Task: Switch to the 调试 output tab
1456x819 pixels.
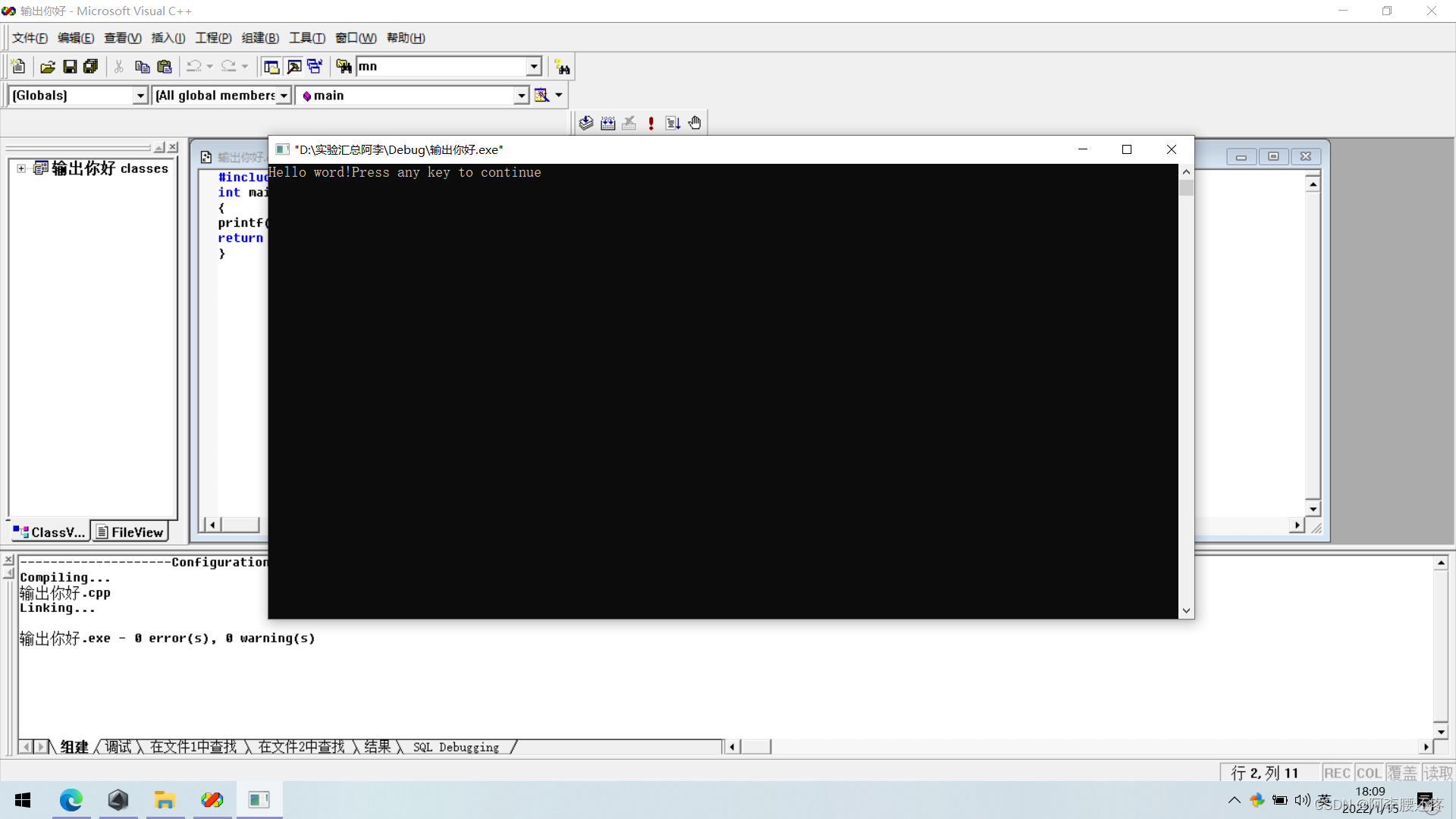Action: click(118, 747)
